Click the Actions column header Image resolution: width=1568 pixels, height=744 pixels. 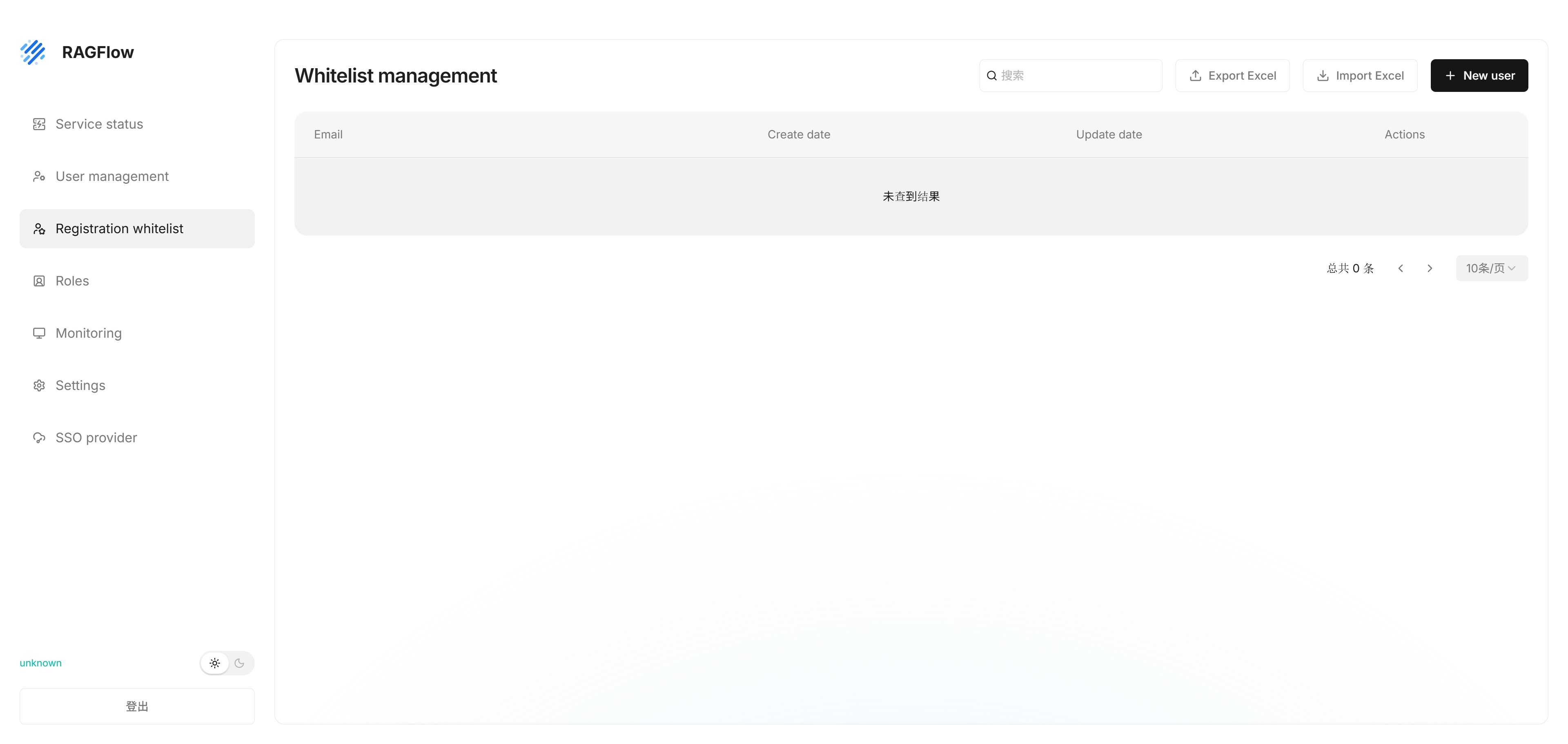[1404, 135]
